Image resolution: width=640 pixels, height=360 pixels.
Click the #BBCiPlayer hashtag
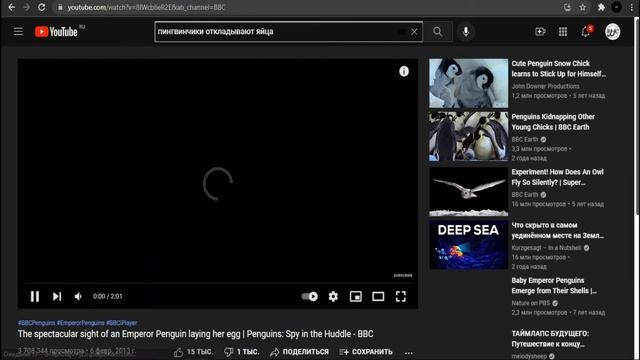coord(122,323)
